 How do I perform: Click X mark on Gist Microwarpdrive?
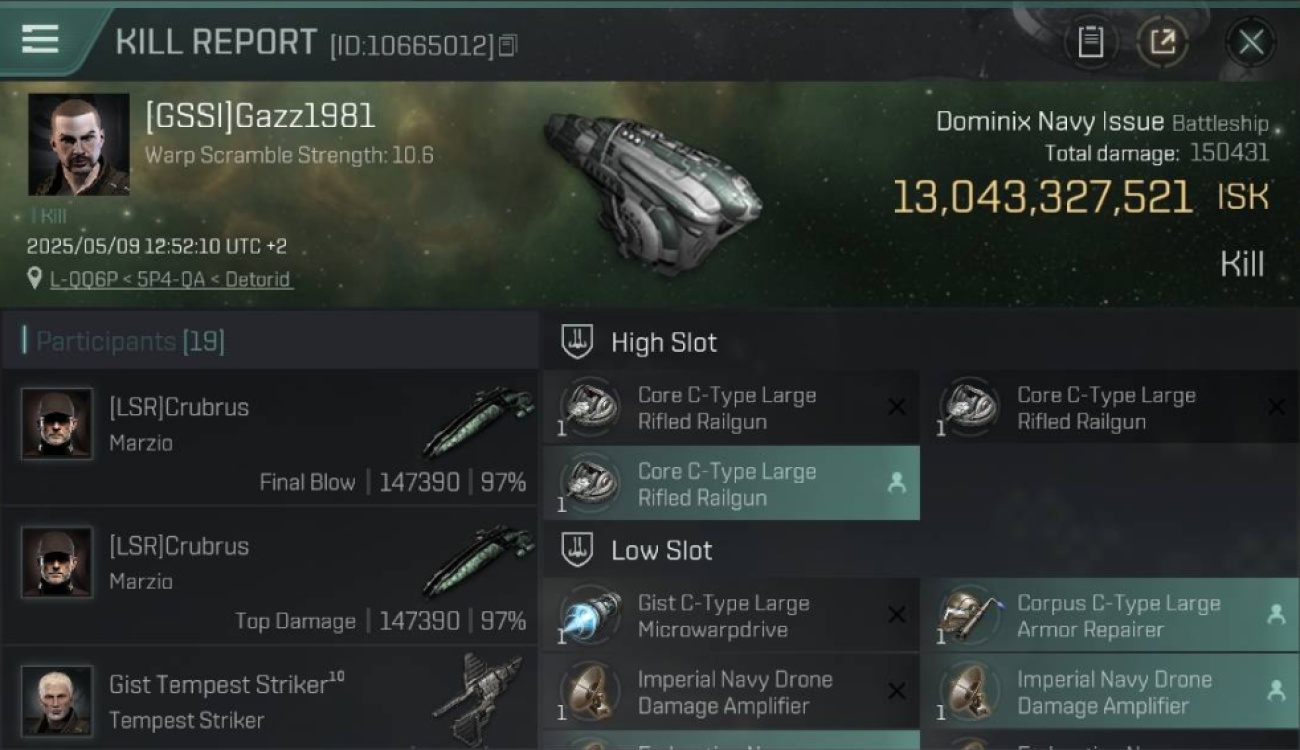pyautogui.click(x=897, y=615)
